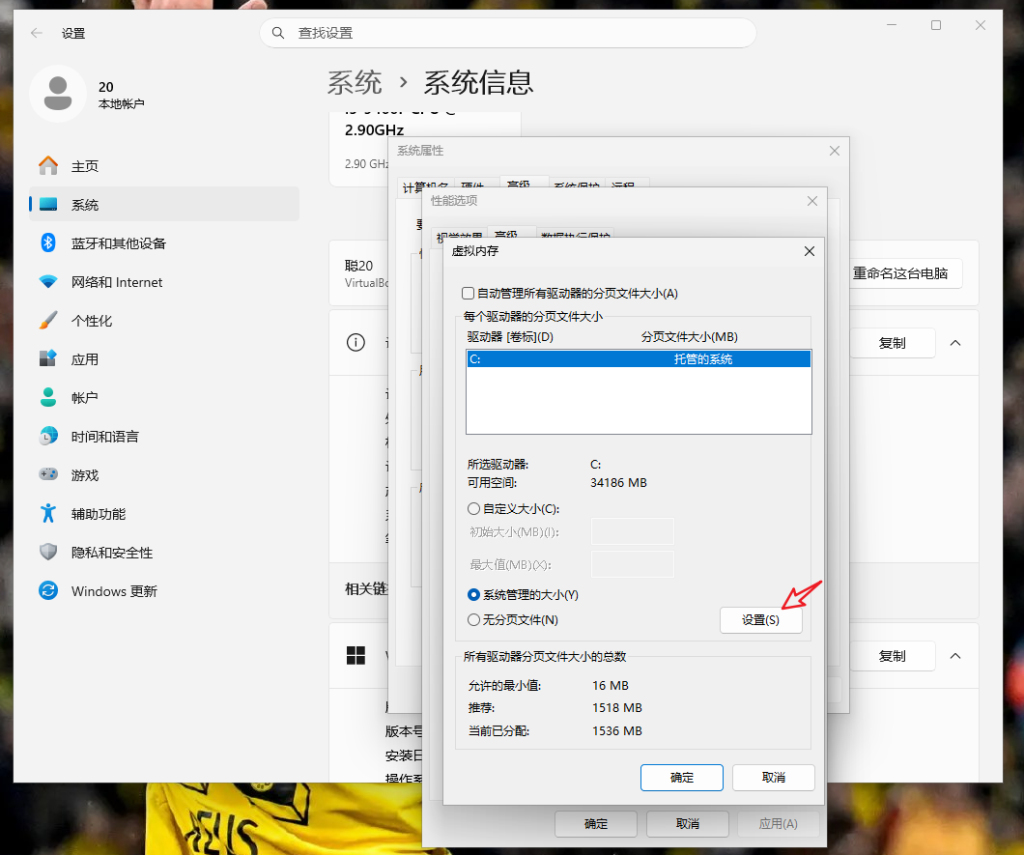Click the 设置(S) button in 虚拟内存

(x=761, y=620)
